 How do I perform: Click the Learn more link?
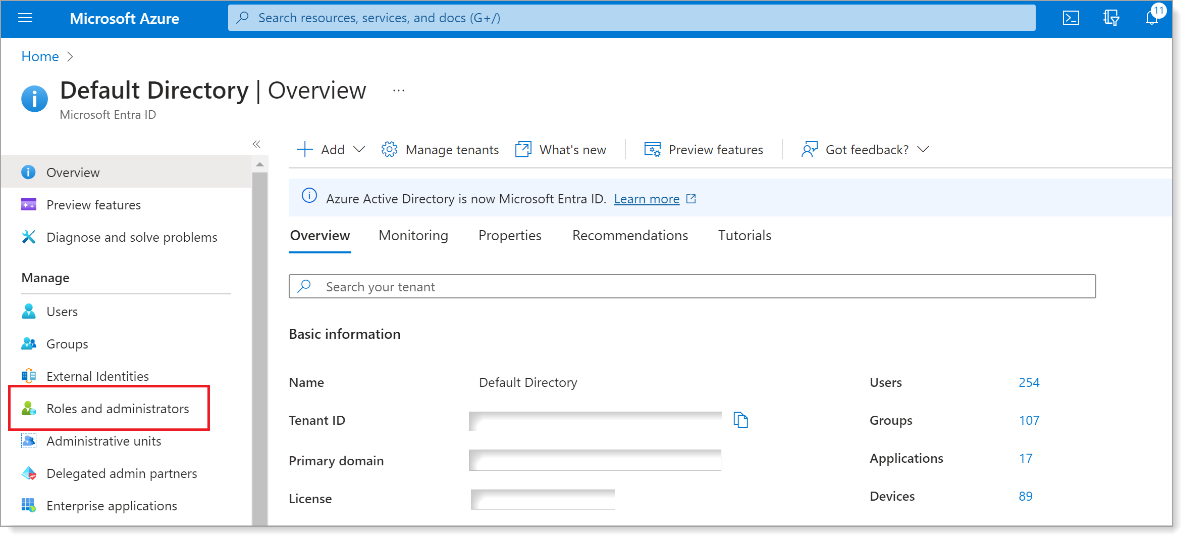(x=646, y=199)
